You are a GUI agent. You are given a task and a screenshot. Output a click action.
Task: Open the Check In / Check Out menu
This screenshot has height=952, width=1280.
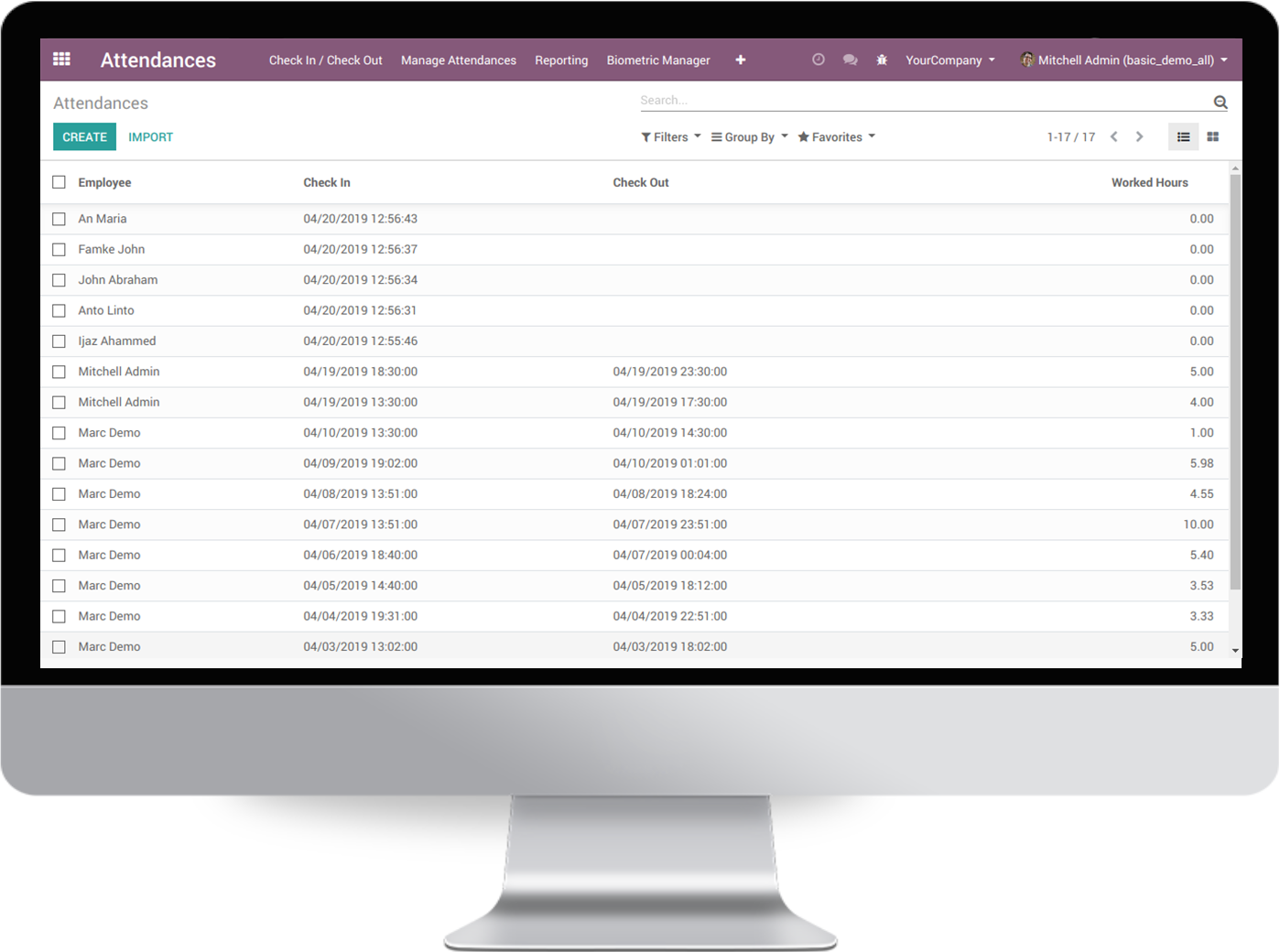(326, 60)
